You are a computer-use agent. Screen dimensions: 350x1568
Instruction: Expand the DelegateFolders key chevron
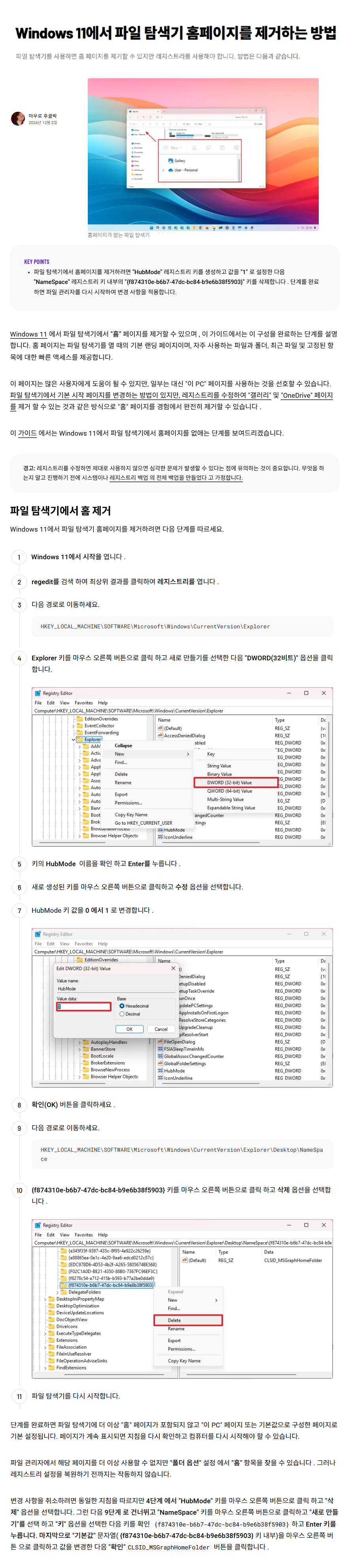[57, 1292]
